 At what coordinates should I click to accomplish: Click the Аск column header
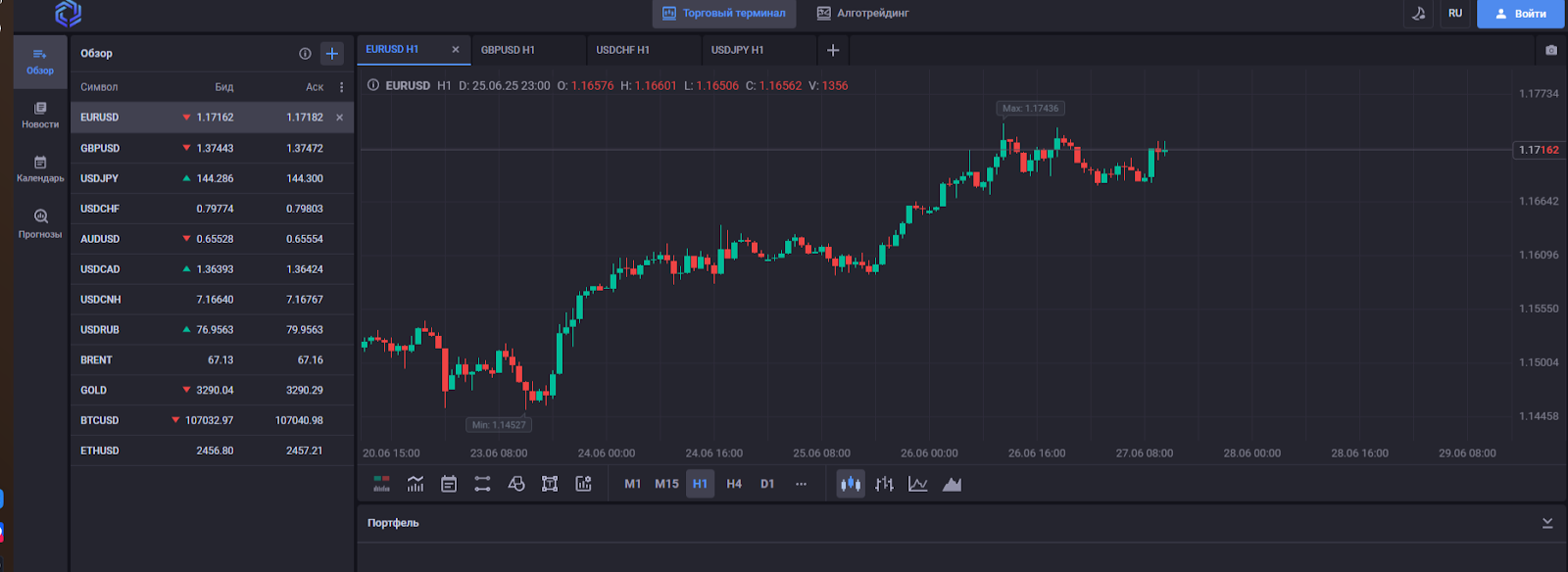click(315, 87)
